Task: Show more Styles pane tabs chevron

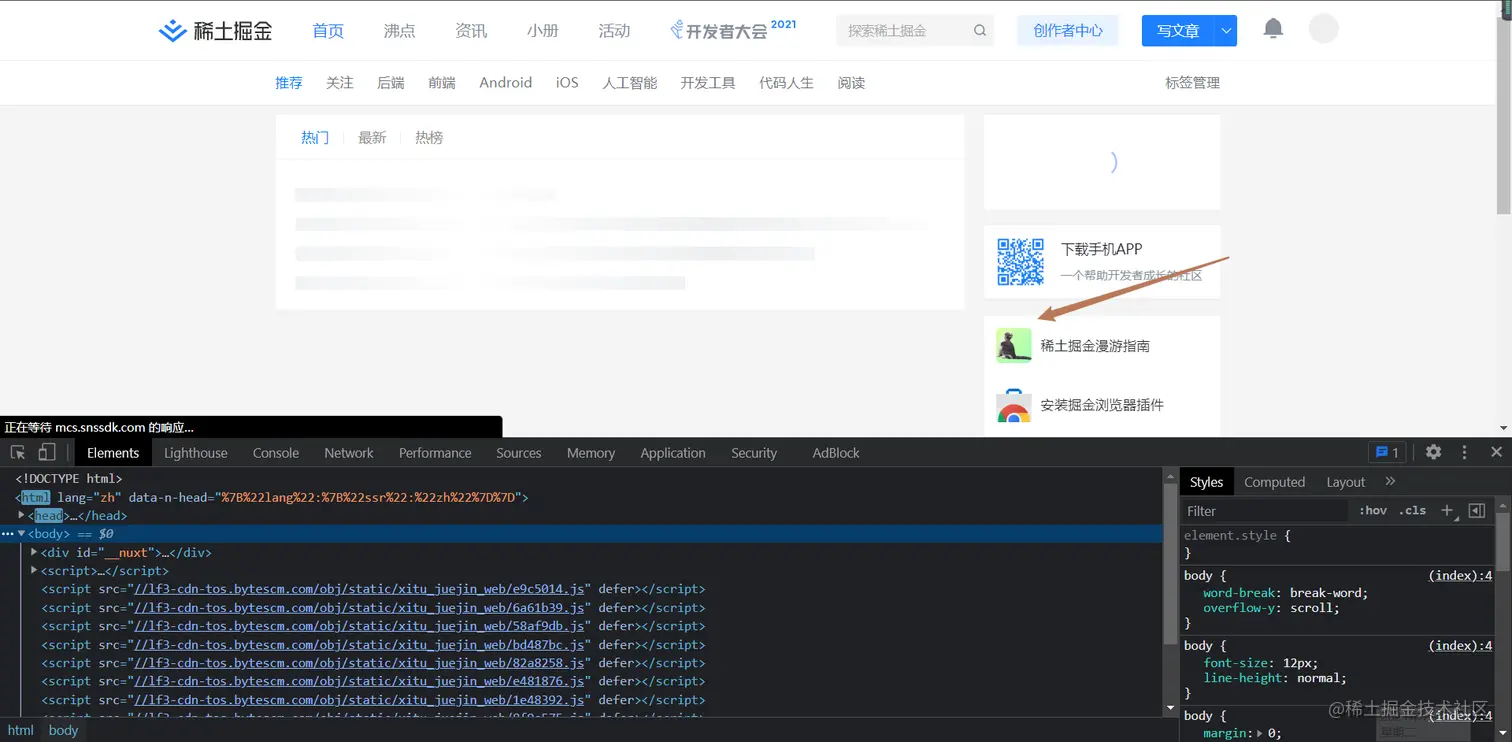Action: 1390,481
